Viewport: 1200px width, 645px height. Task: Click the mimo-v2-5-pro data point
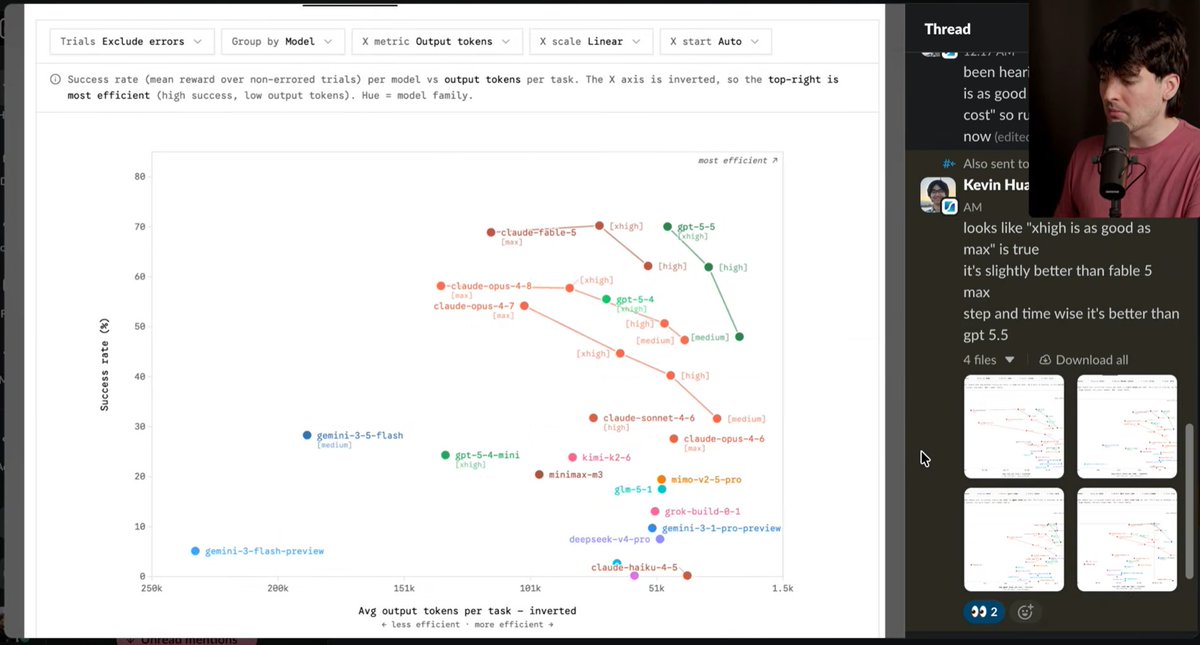661,480
